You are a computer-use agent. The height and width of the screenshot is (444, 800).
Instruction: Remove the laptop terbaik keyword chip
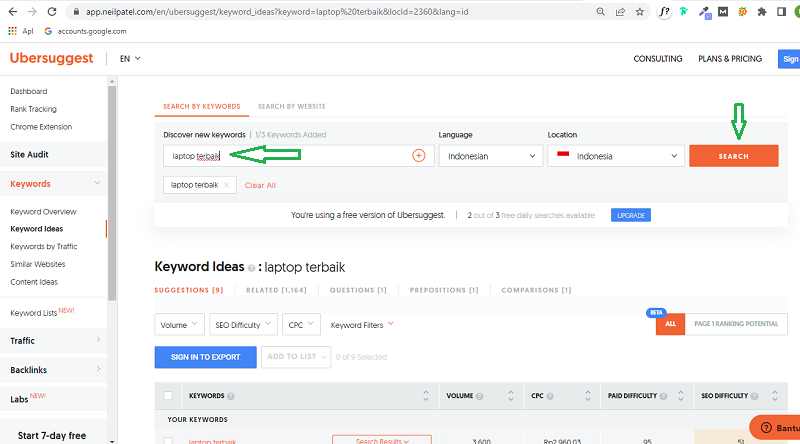(x=226, y=185)
